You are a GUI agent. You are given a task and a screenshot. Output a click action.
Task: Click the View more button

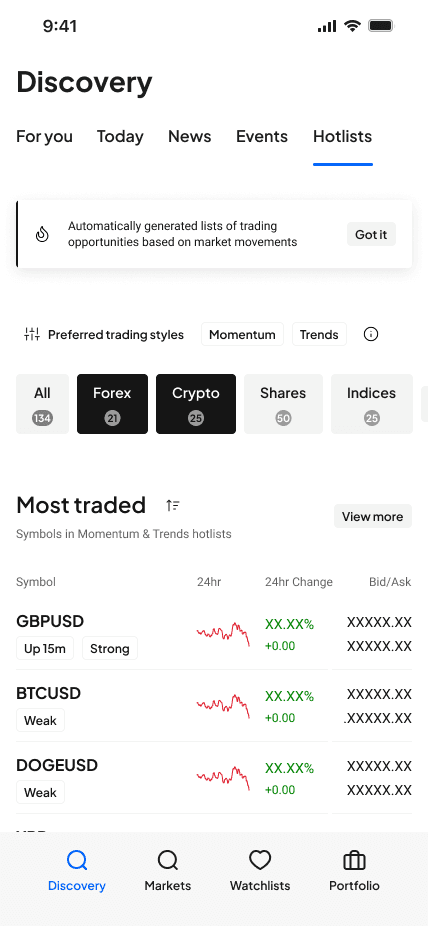coord(373,516)
